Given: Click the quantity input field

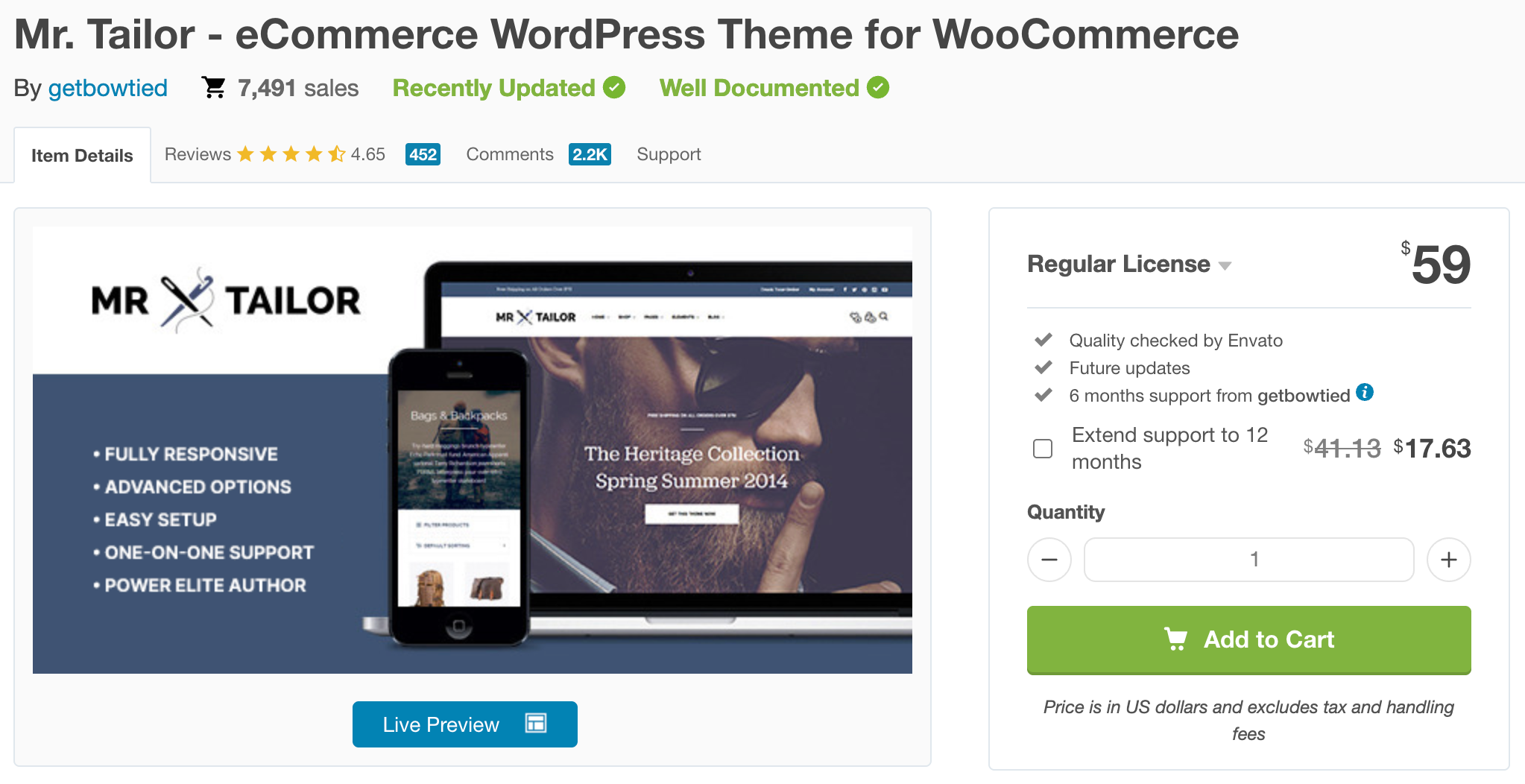Looking at the screenshot, I should (1249, 560).
